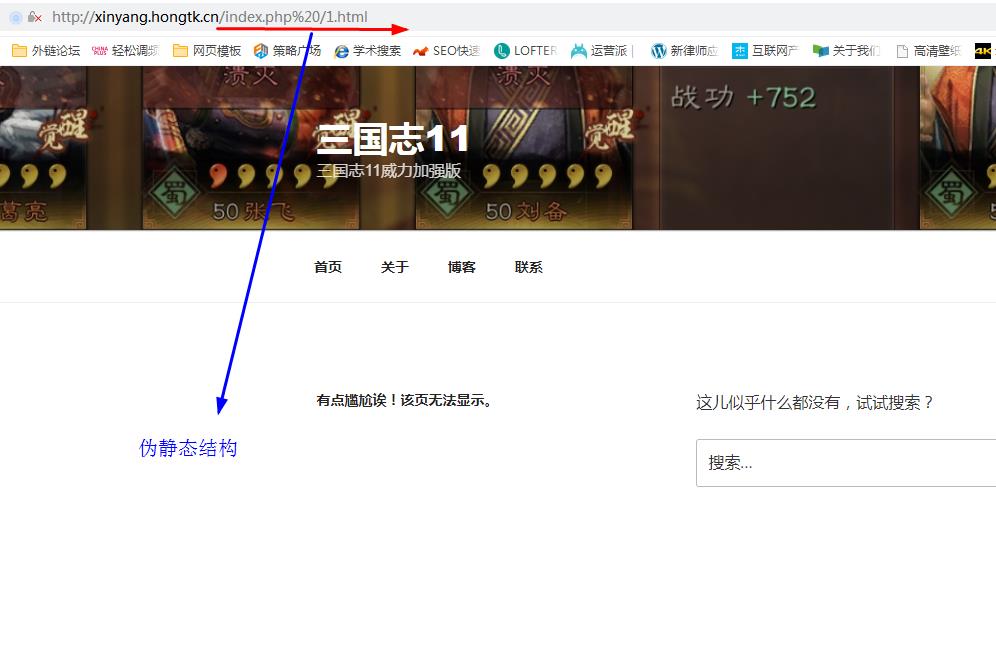The image size is (996, 669).
Task: Open the 博客 menu item
Action: coord(462,267)
